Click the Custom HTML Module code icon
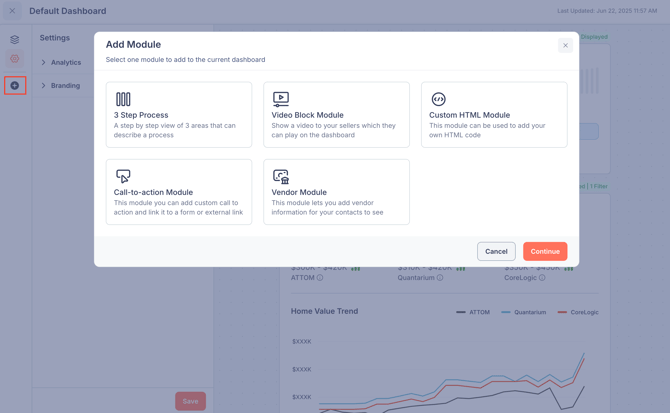The width and height of the screenshot is (670, 413). (438, 99)
